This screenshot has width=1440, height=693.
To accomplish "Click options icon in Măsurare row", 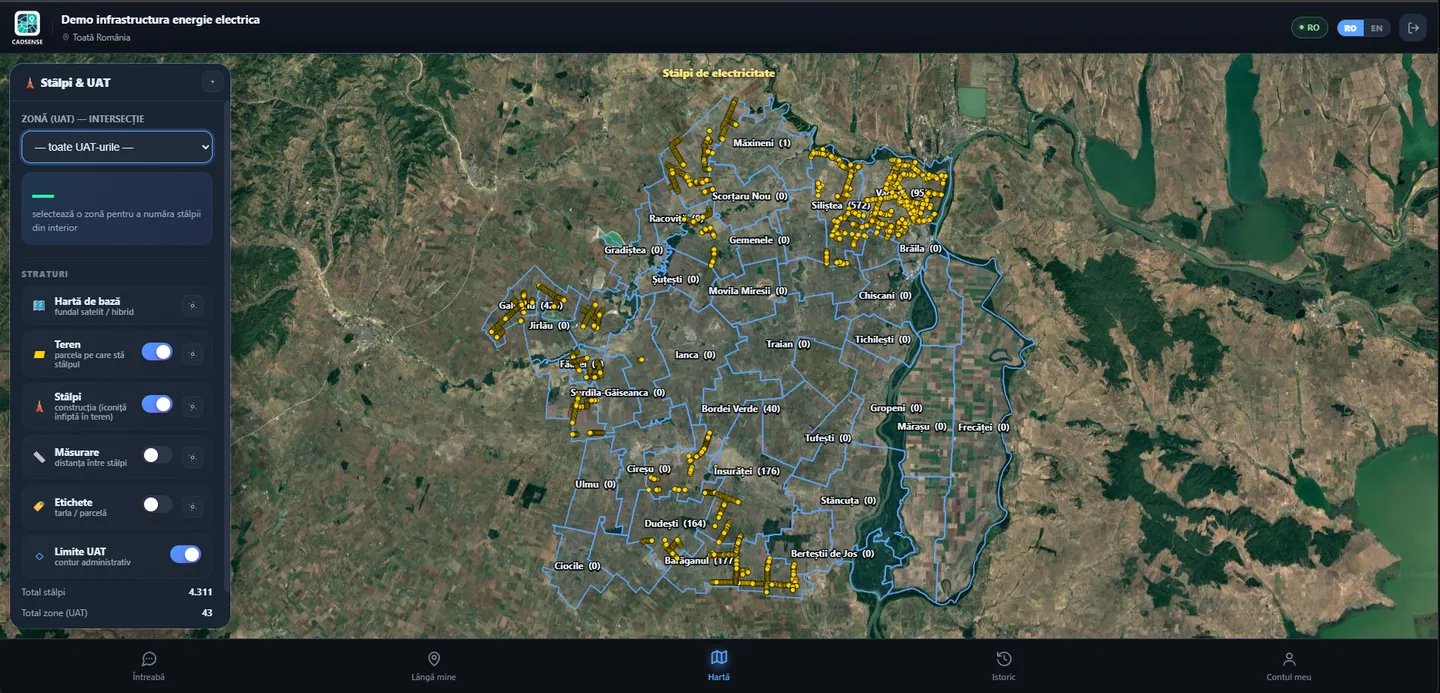I will tap(192, 456).
